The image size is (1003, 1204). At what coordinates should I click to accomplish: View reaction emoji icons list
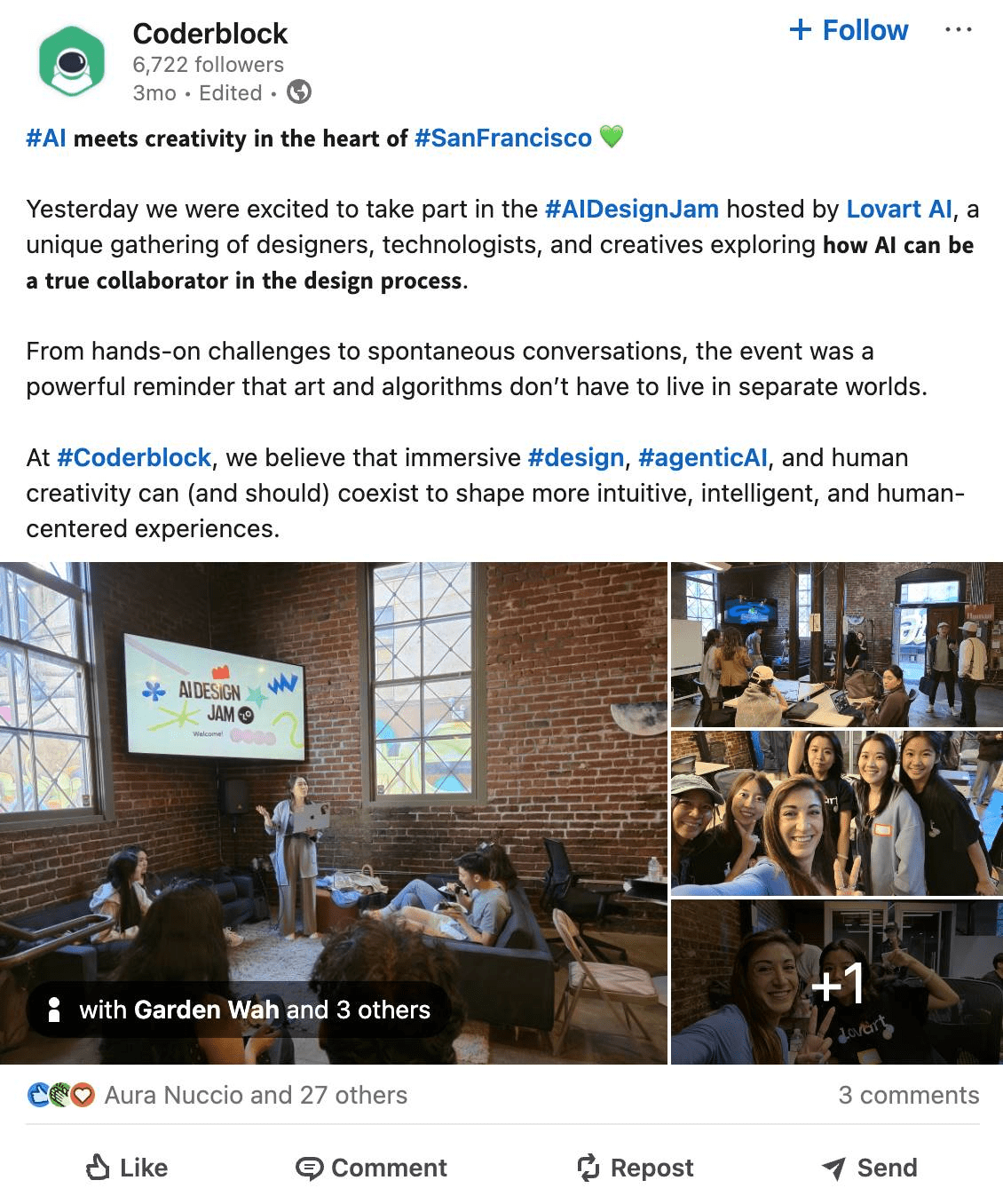[x=60, y=1096]
